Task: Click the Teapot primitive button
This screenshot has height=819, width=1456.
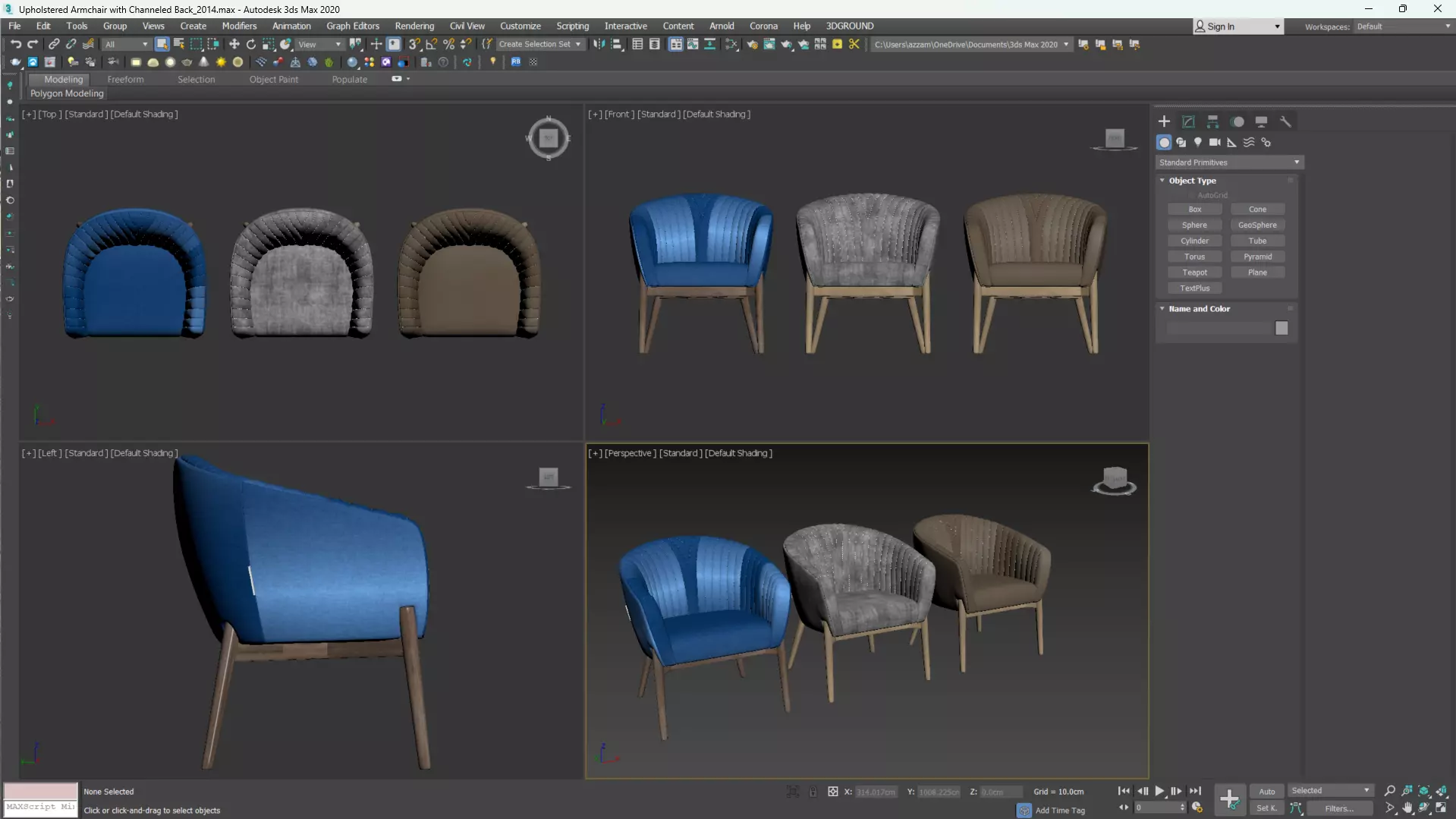Action: (1194, 272)
